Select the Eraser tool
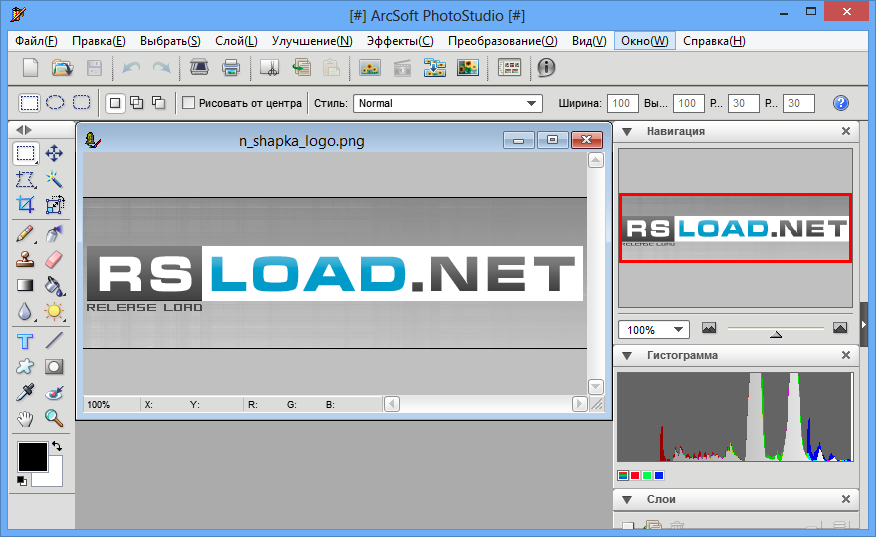Viewport: 876px width, 537px height. pos(54,259)
